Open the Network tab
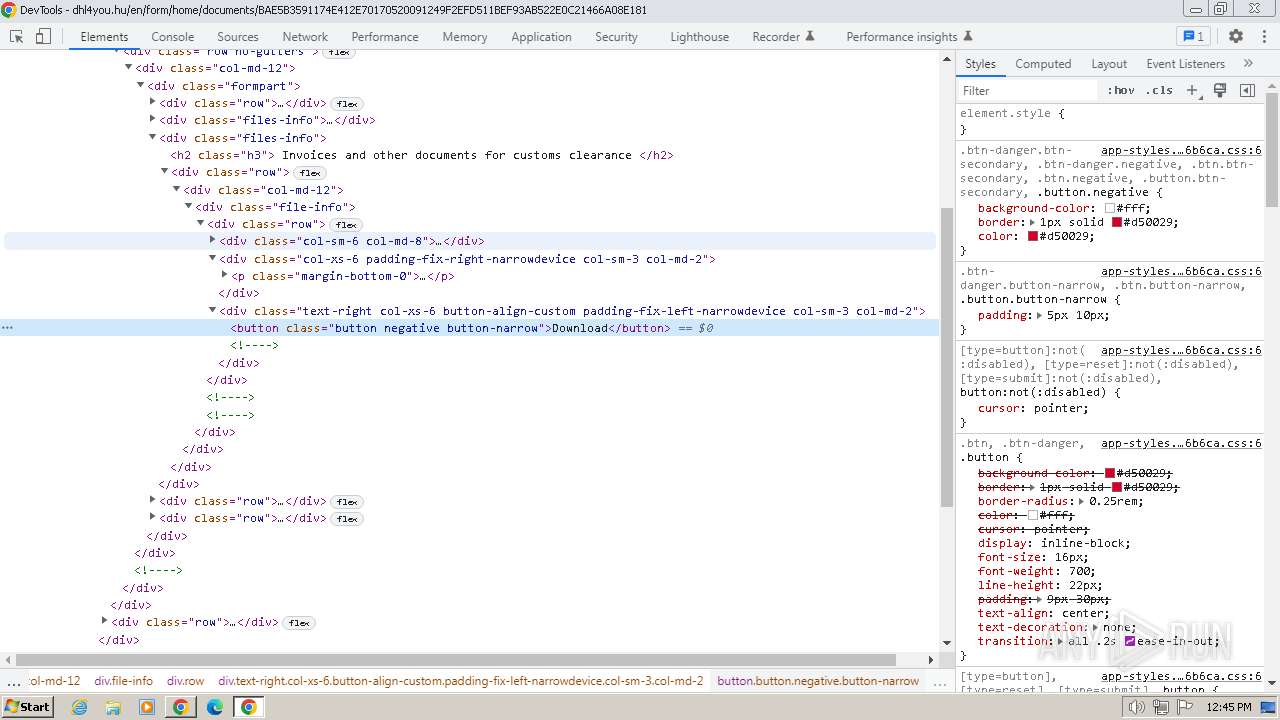The width and height of the screenshot is (1280, 720). click(x=305, y=36)
